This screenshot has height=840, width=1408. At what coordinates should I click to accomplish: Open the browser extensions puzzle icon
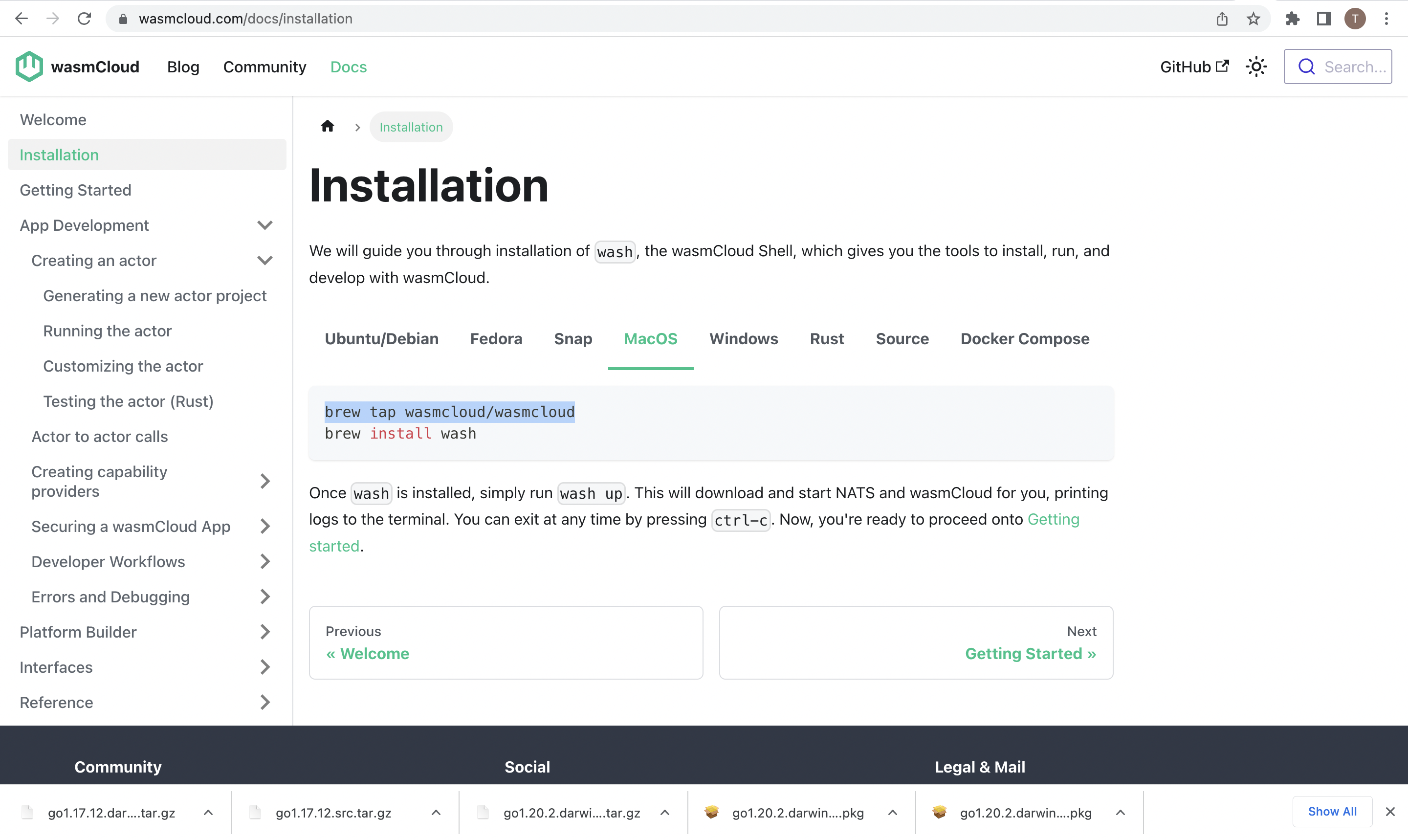(x=1292, y=19)
